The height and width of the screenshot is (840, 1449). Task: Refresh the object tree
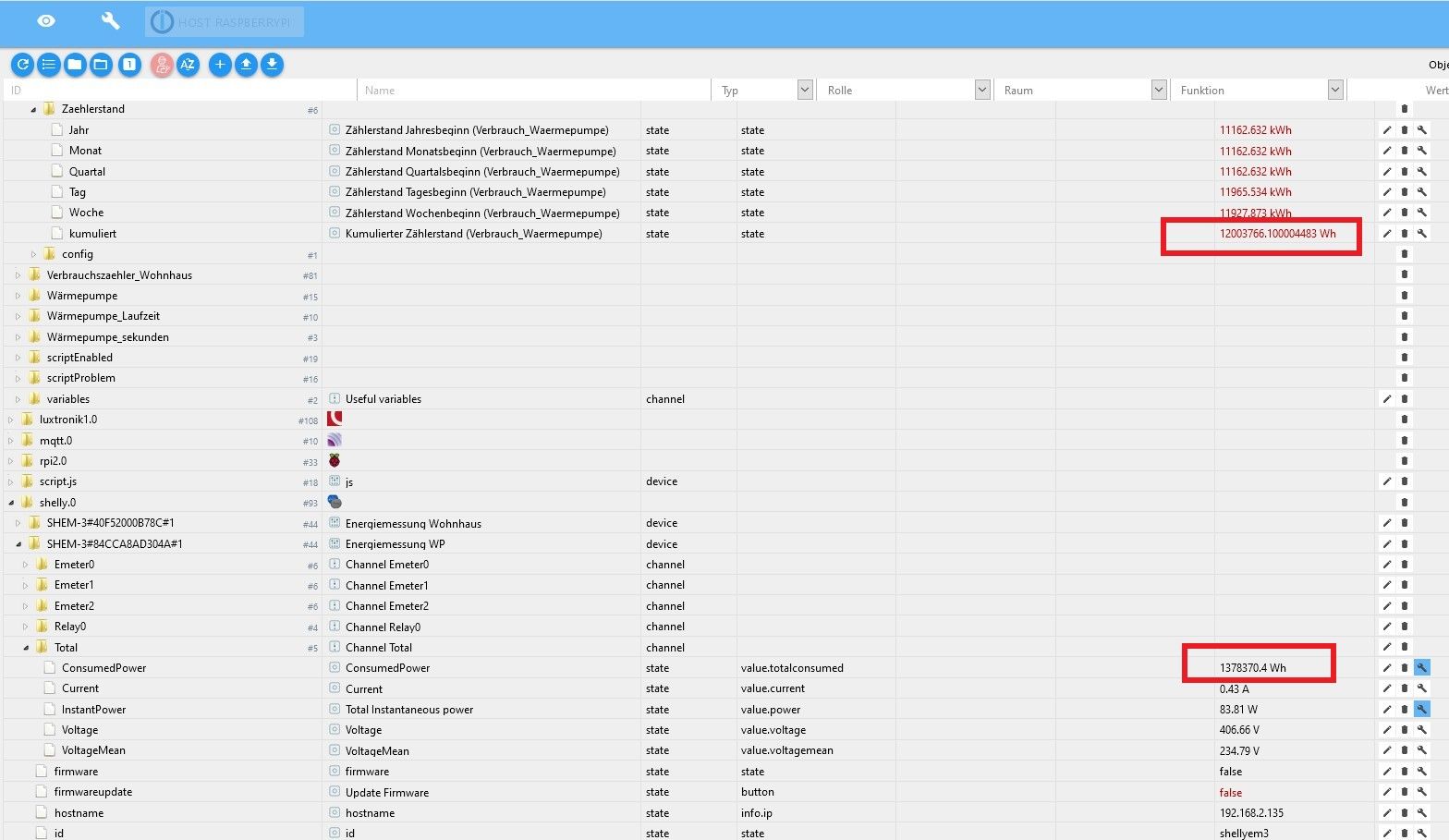coord(23,65)
